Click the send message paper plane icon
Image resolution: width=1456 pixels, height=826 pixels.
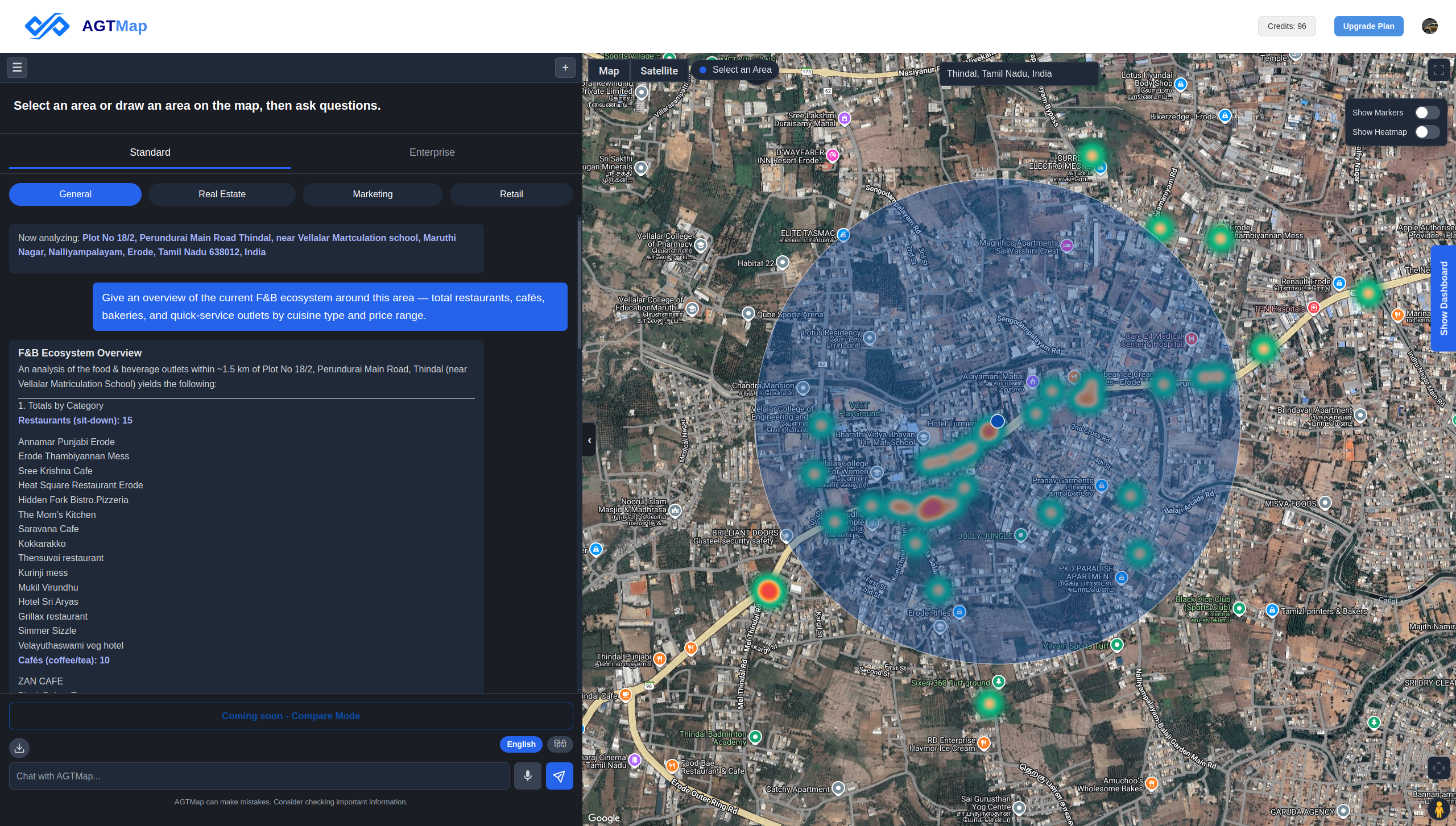559,776
